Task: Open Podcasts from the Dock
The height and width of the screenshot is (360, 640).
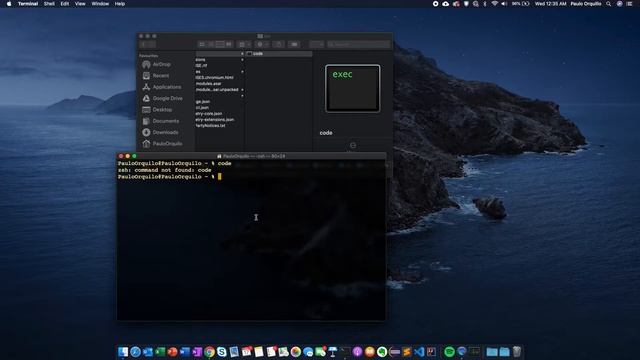Action: coord(358,352)
